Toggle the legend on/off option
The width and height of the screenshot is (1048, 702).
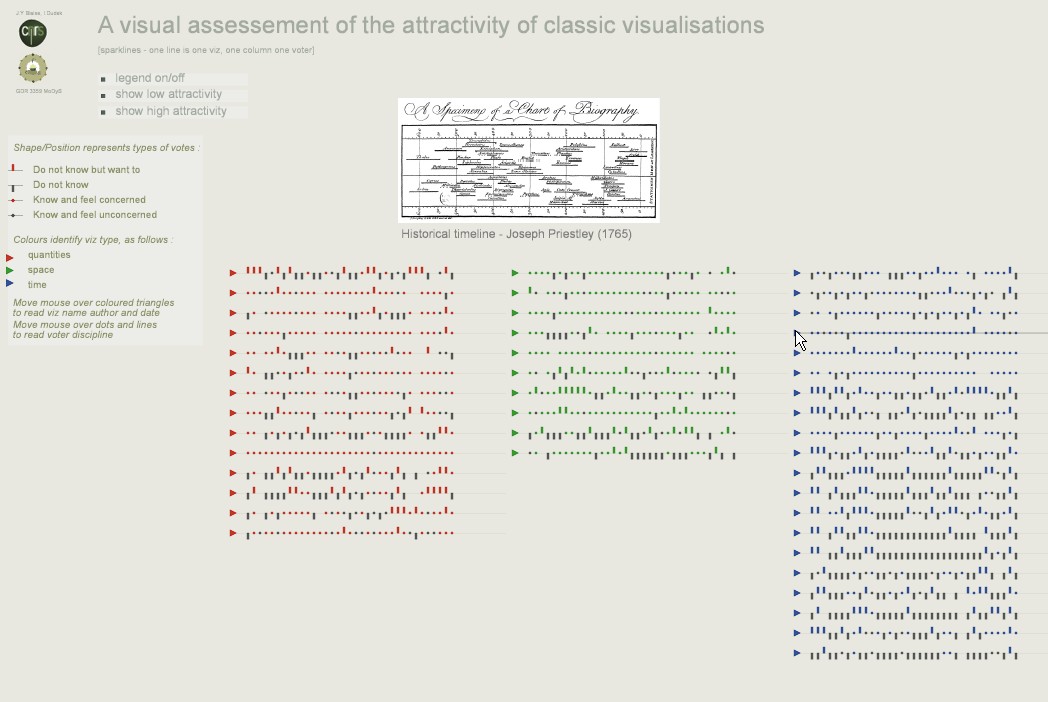173,78
